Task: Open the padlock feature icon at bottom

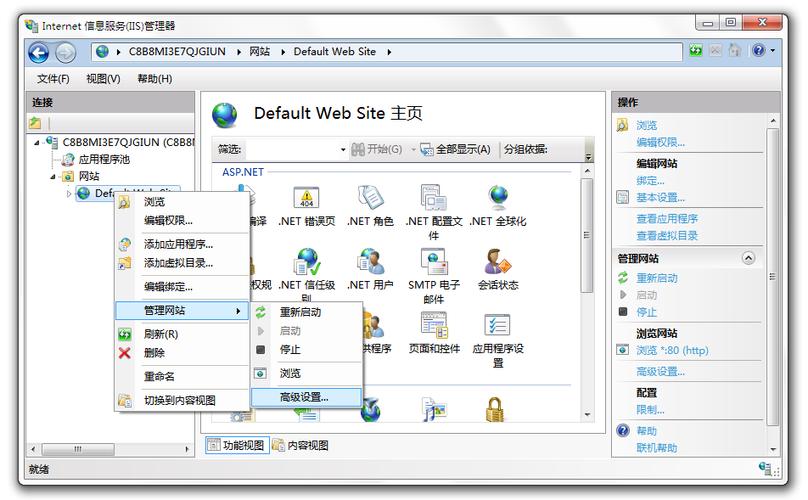Action: point(495,410)
